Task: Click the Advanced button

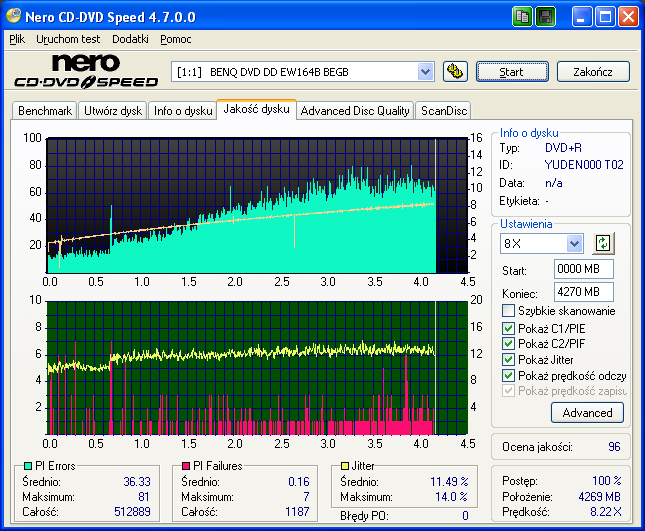Action: (x=587, y=413)
